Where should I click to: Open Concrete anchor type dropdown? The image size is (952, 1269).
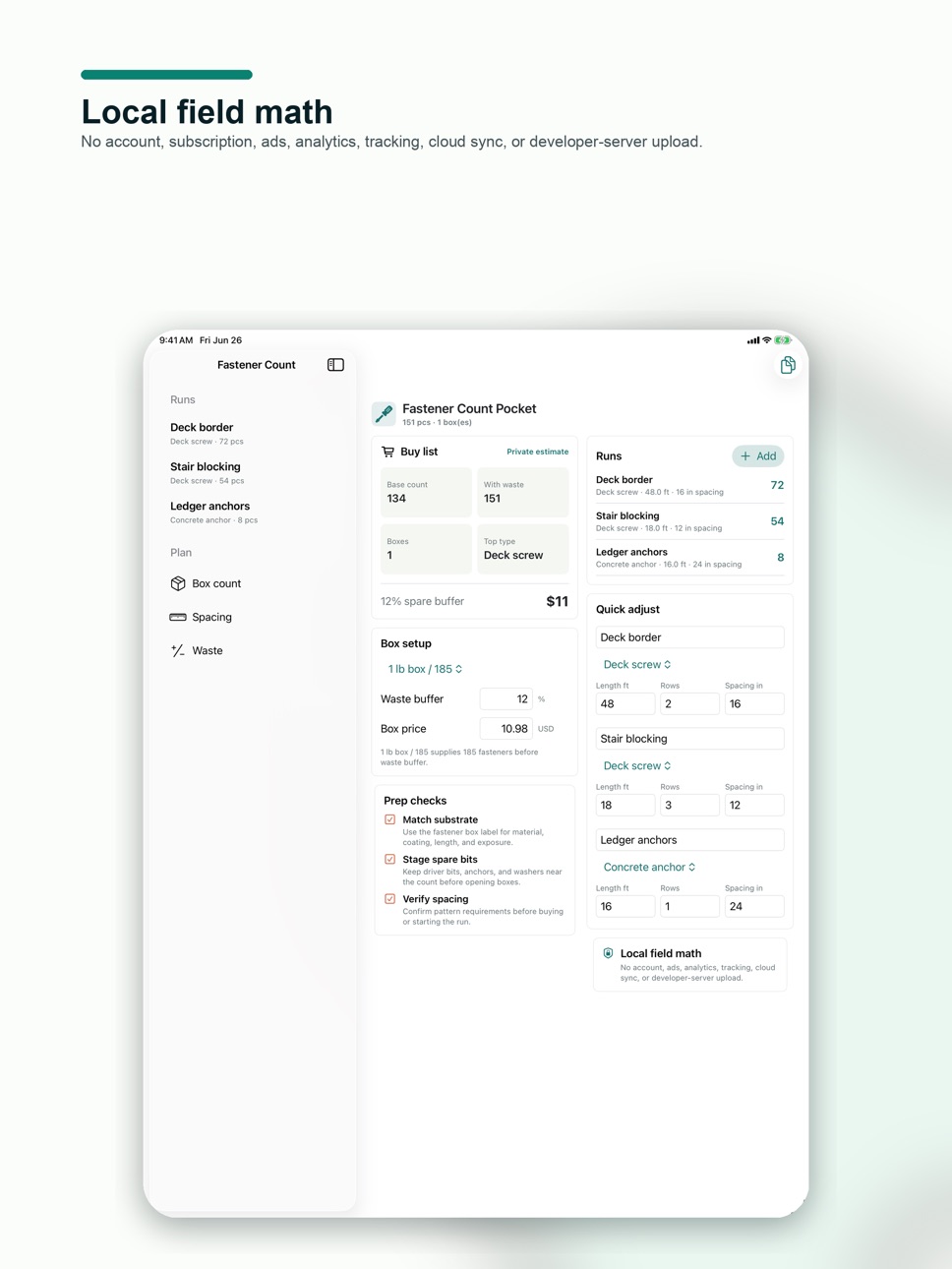click(649, 867)
